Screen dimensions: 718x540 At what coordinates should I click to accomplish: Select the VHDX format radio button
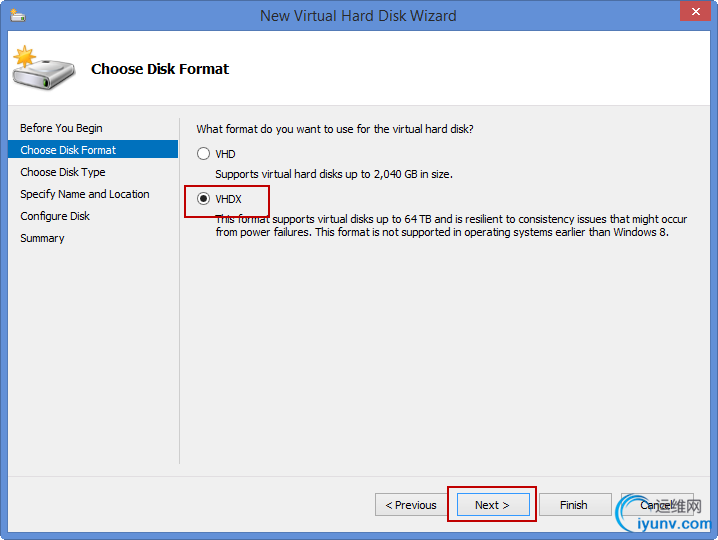(204, 199)
